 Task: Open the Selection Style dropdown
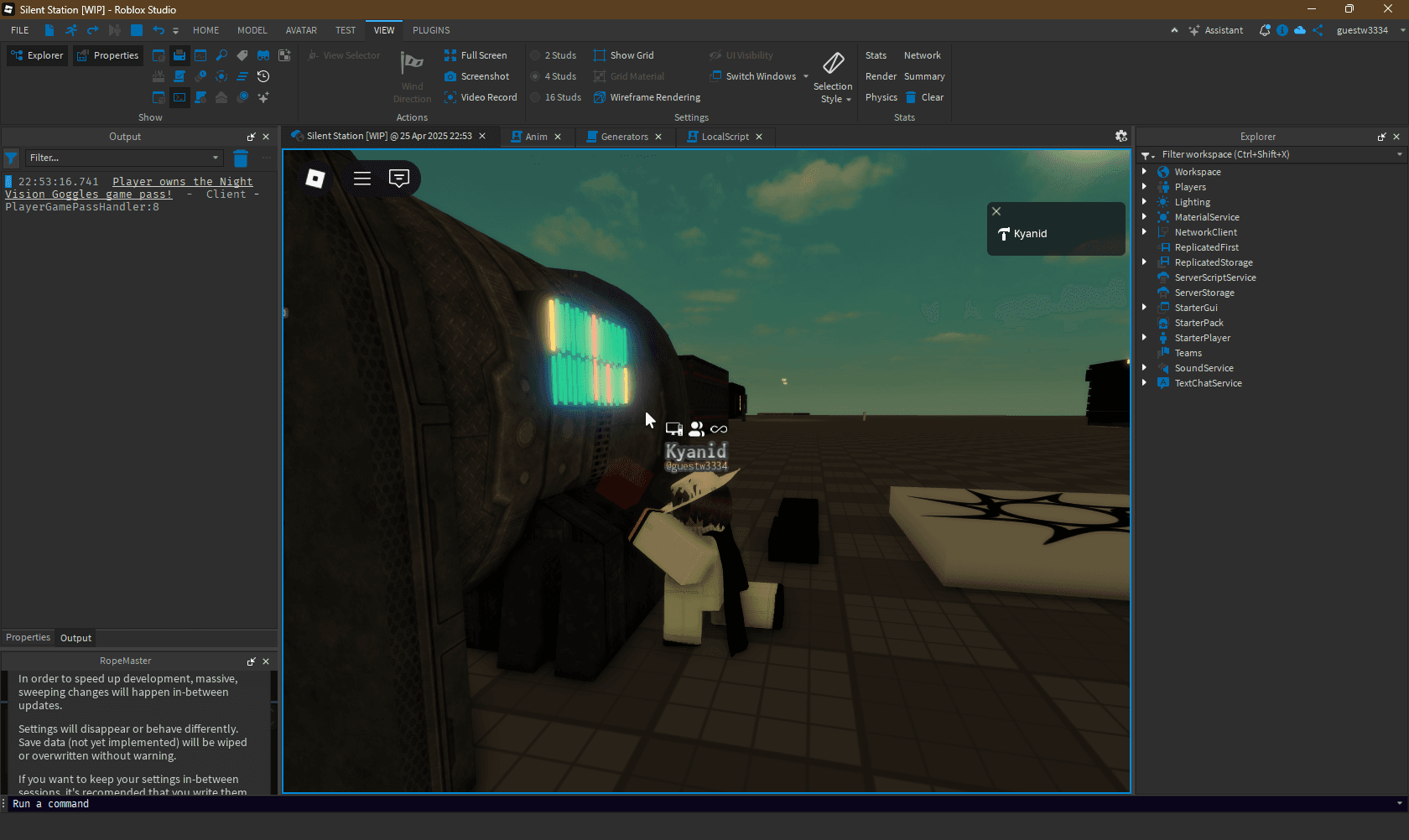833,78
